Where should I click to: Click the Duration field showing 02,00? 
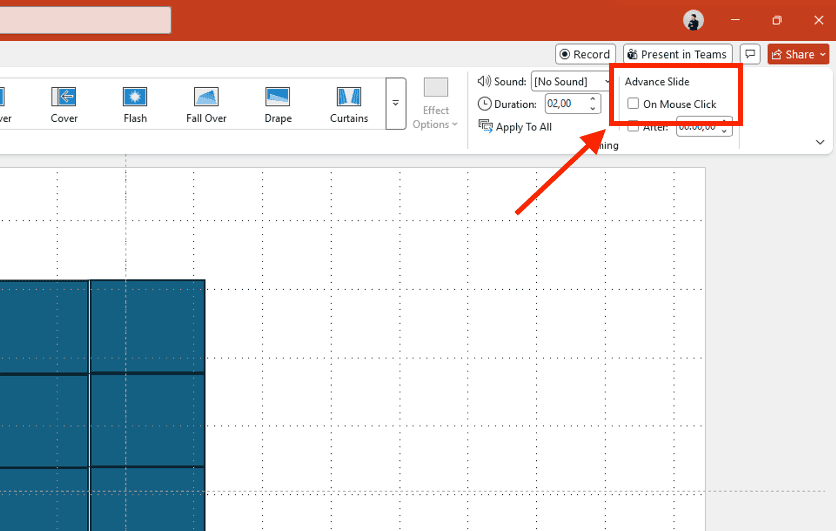coord(566,103)
